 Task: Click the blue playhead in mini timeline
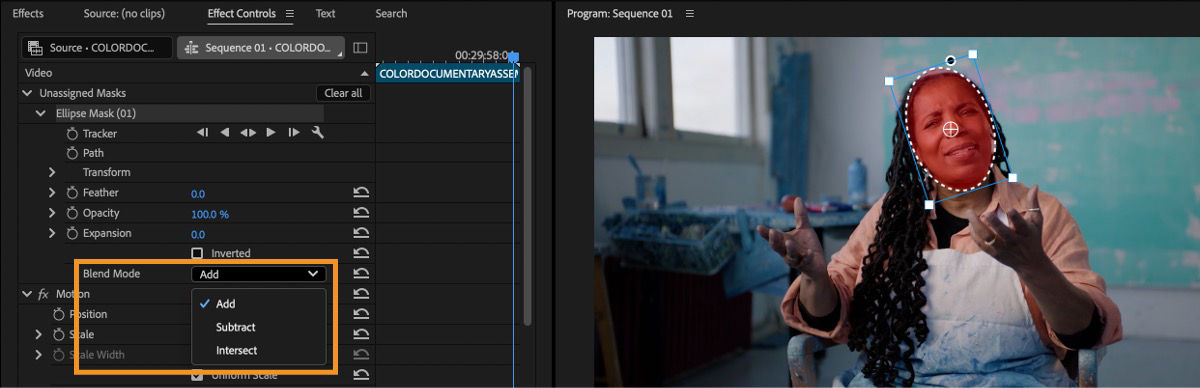pyautogui.click(x=514, y=58)
